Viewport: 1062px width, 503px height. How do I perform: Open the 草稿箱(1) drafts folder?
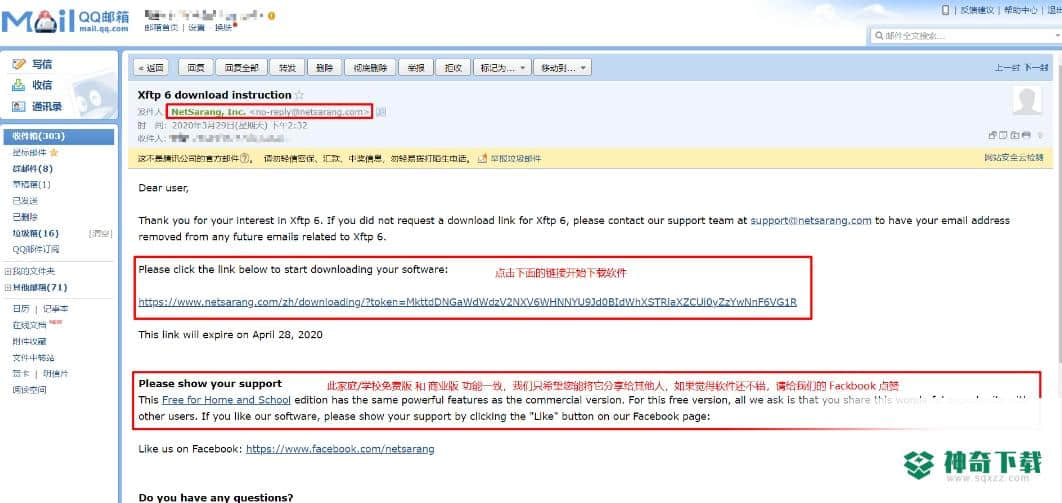click(x=31, y=184)
